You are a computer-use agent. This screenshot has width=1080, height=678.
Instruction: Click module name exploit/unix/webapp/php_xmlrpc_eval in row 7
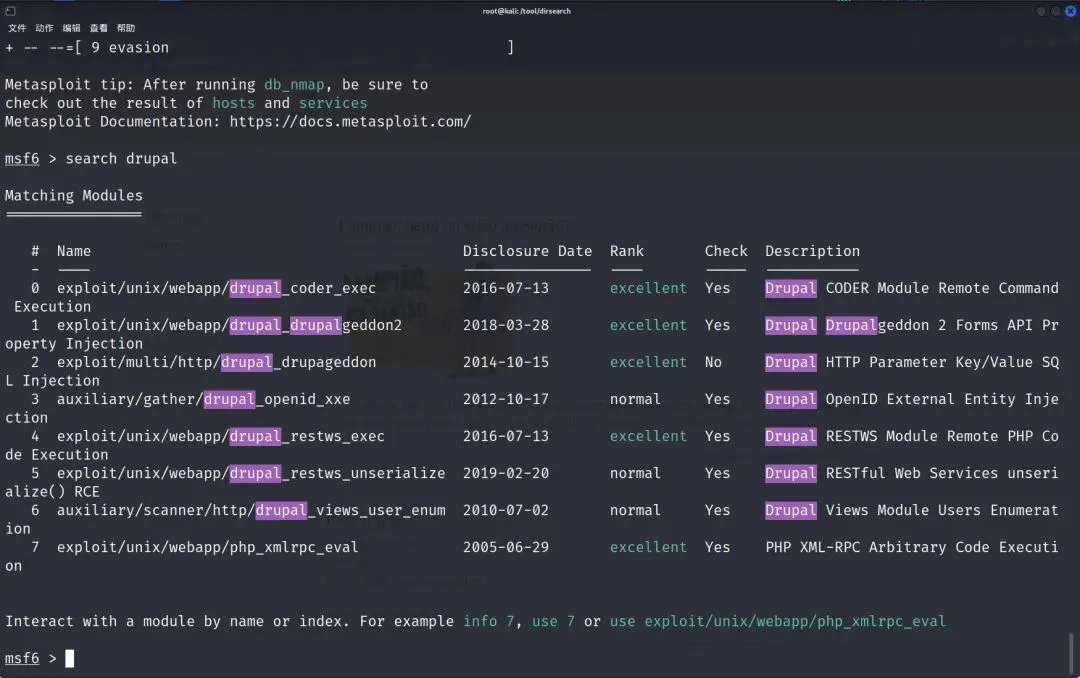pyautogui.click(x=207, y=548)
